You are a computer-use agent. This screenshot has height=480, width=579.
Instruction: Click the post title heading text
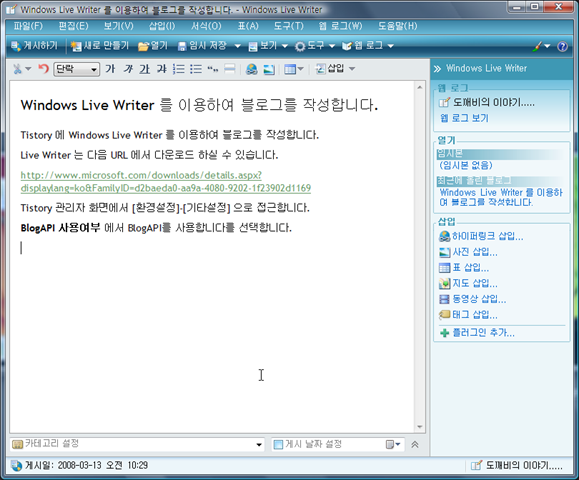(199, 105)
